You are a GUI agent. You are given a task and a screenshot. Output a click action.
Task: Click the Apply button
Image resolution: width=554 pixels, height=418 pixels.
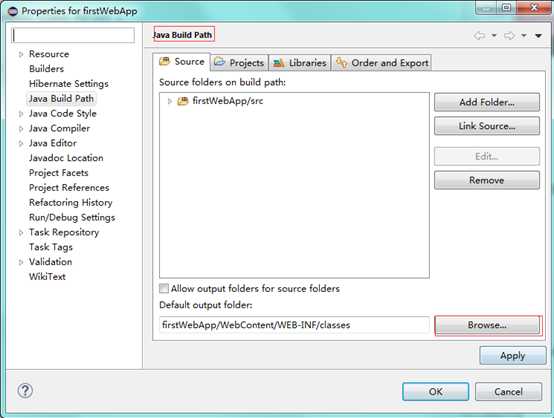[x=513, y=355]
